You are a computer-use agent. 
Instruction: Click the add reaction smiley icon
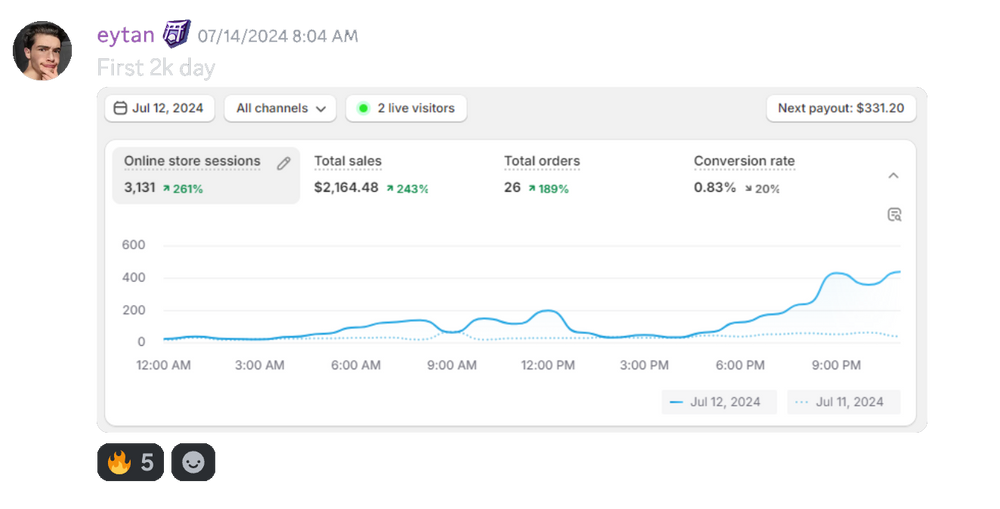point(193,462)
